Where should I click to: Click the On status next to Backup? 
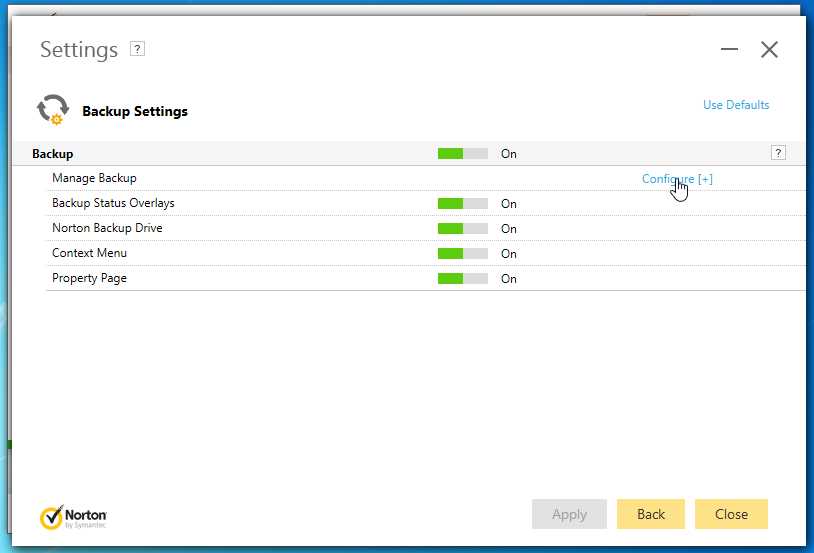(509, 154)
